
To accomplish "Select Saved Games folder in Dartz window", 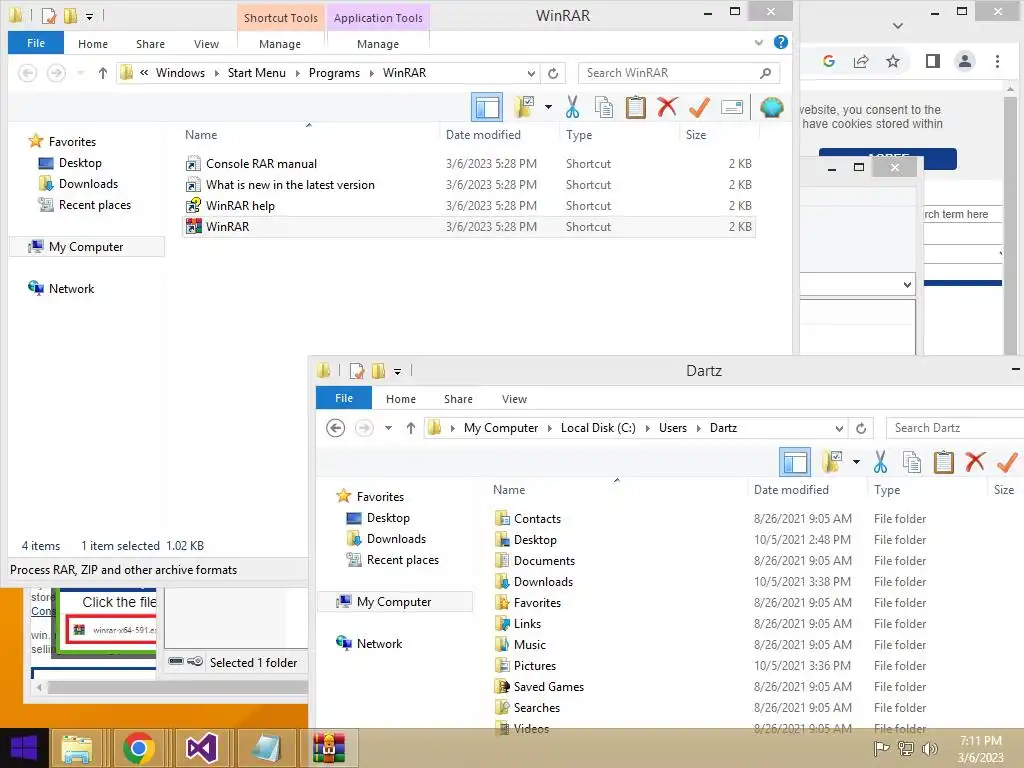I will click(549, 687).
